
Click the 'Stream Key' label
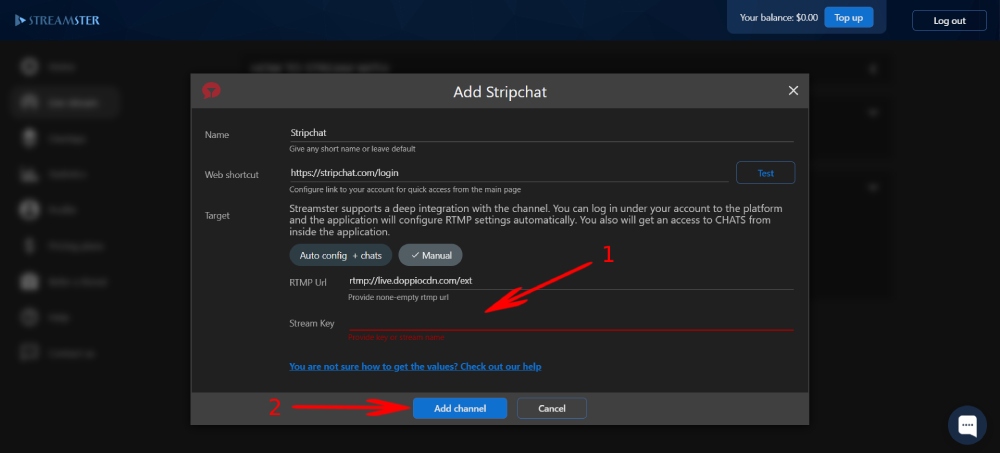coord(312,323)
